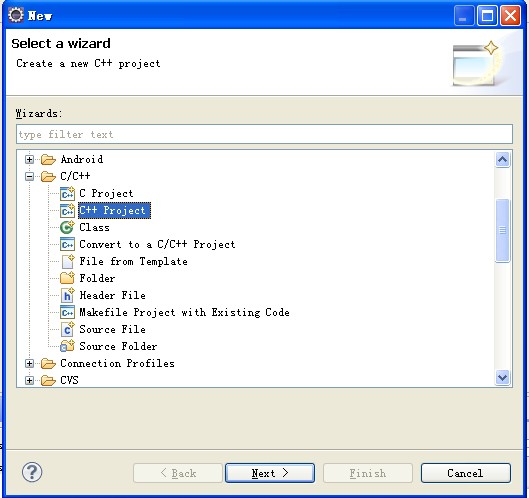The image size is (529, 498).
Task: Select the Header File entry
Action: (113, 295)
